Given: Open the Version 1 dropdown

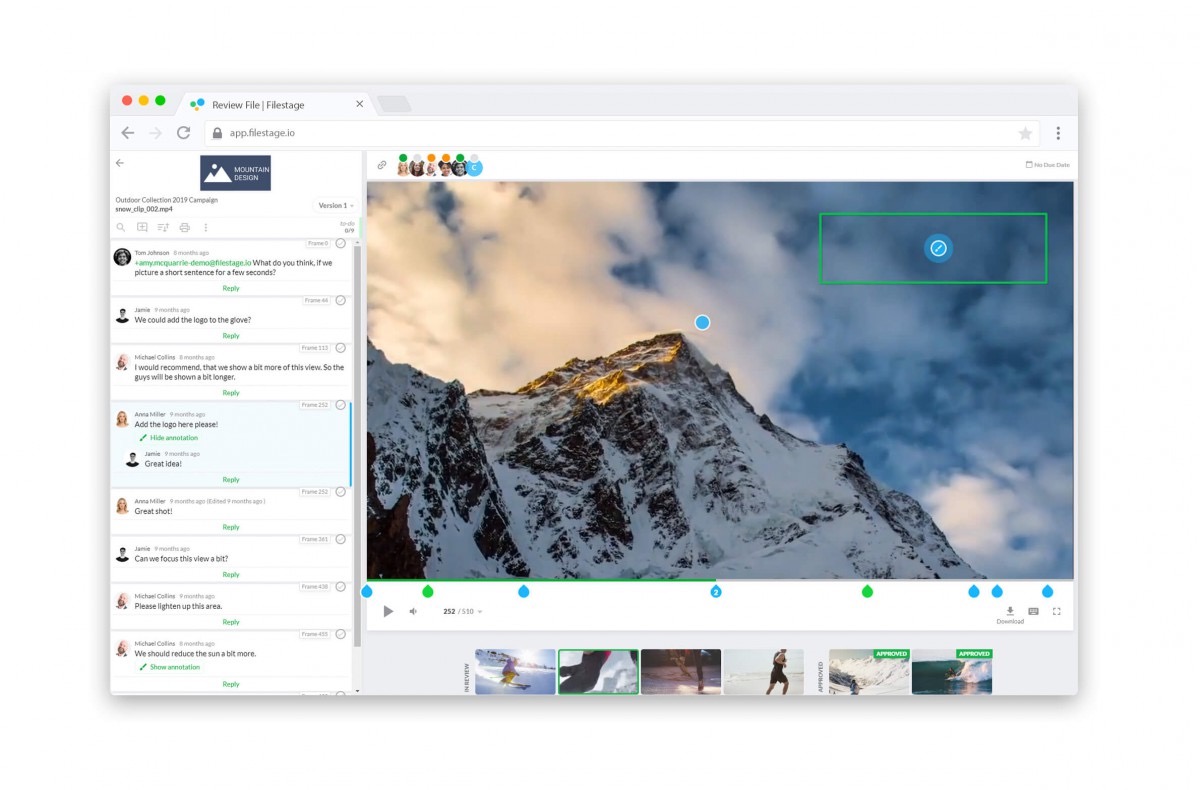Looking at the screenshot, I should pos(334,205).
